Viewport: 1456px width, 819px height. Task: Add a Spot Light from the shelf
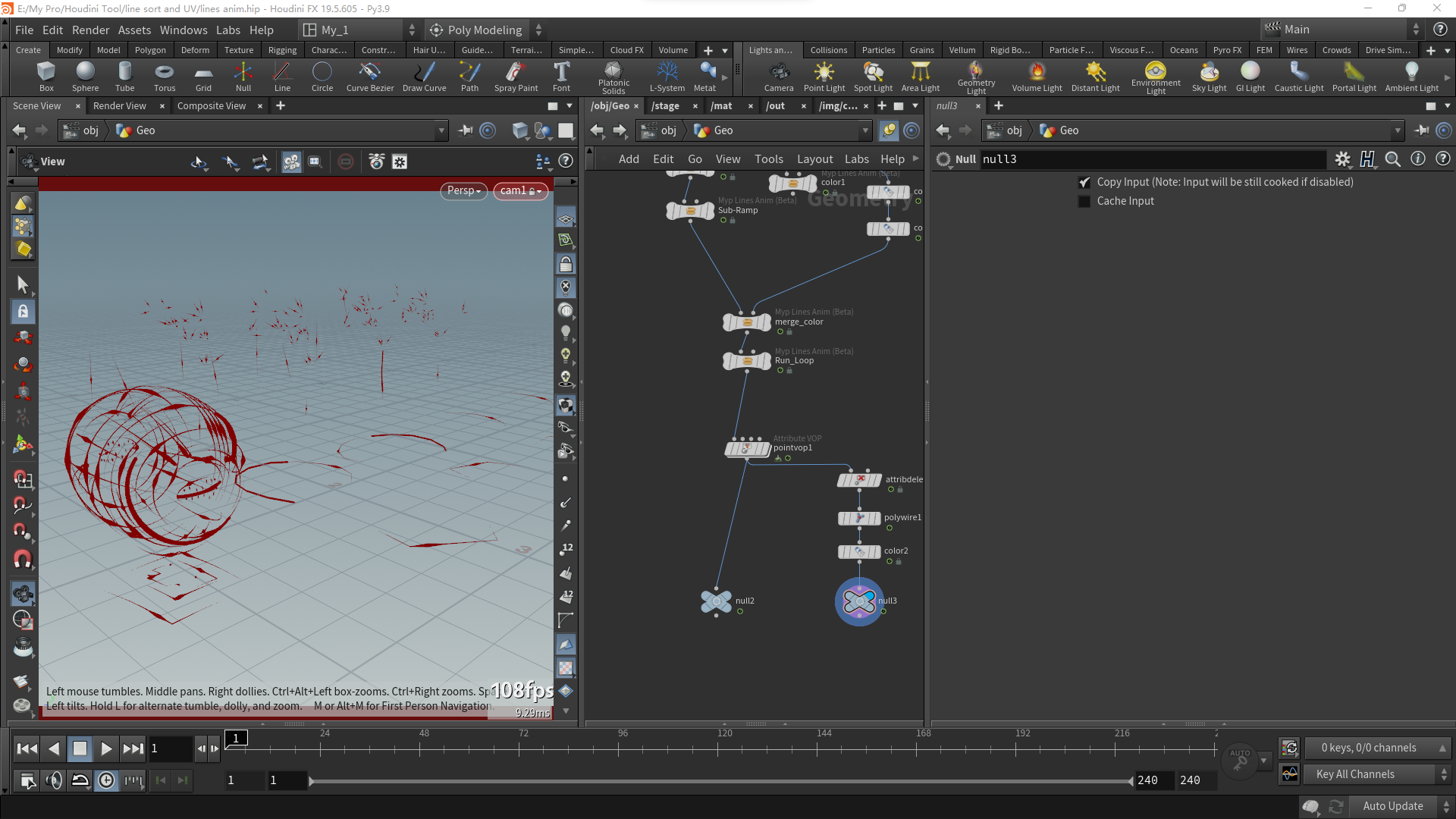pos(873,77)
